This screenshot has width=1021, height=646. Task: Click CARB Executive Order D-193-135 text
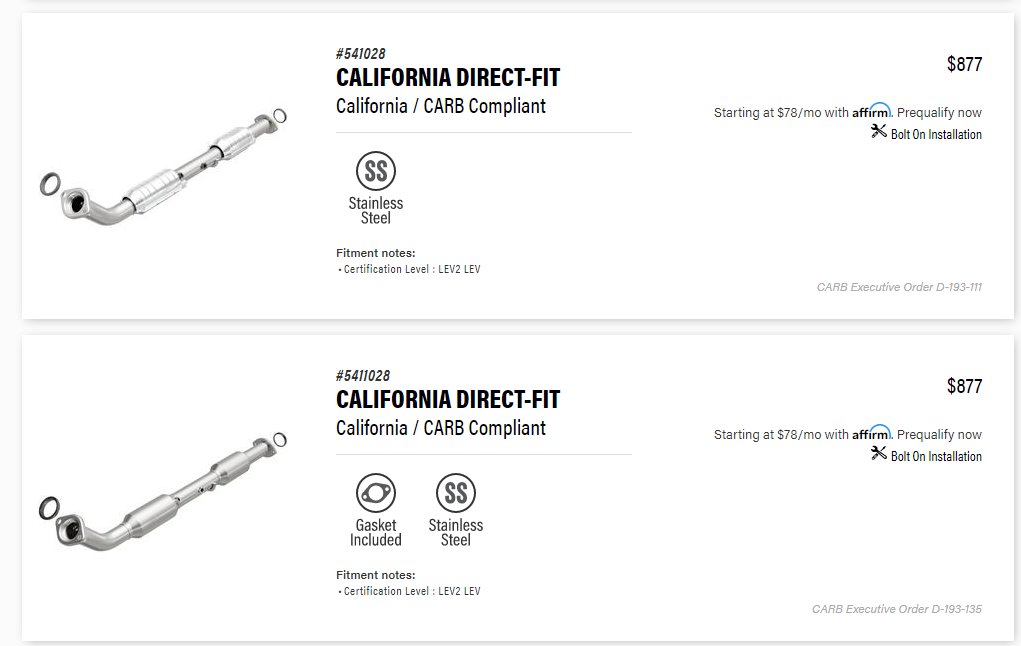click(x=897, y=609)
